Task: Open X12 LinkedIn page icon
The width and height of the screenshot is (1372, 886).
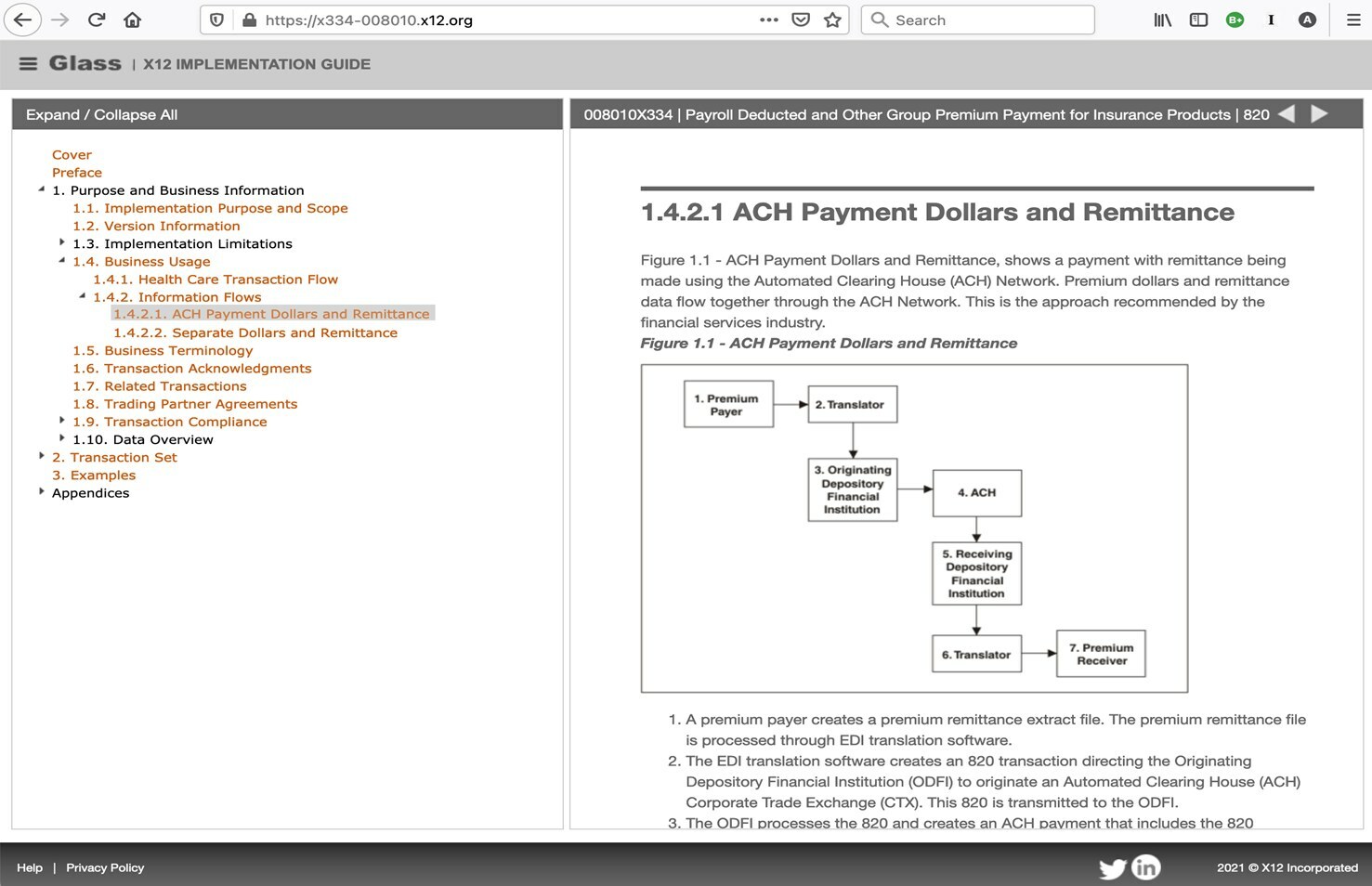Action: click(1146, 866)
